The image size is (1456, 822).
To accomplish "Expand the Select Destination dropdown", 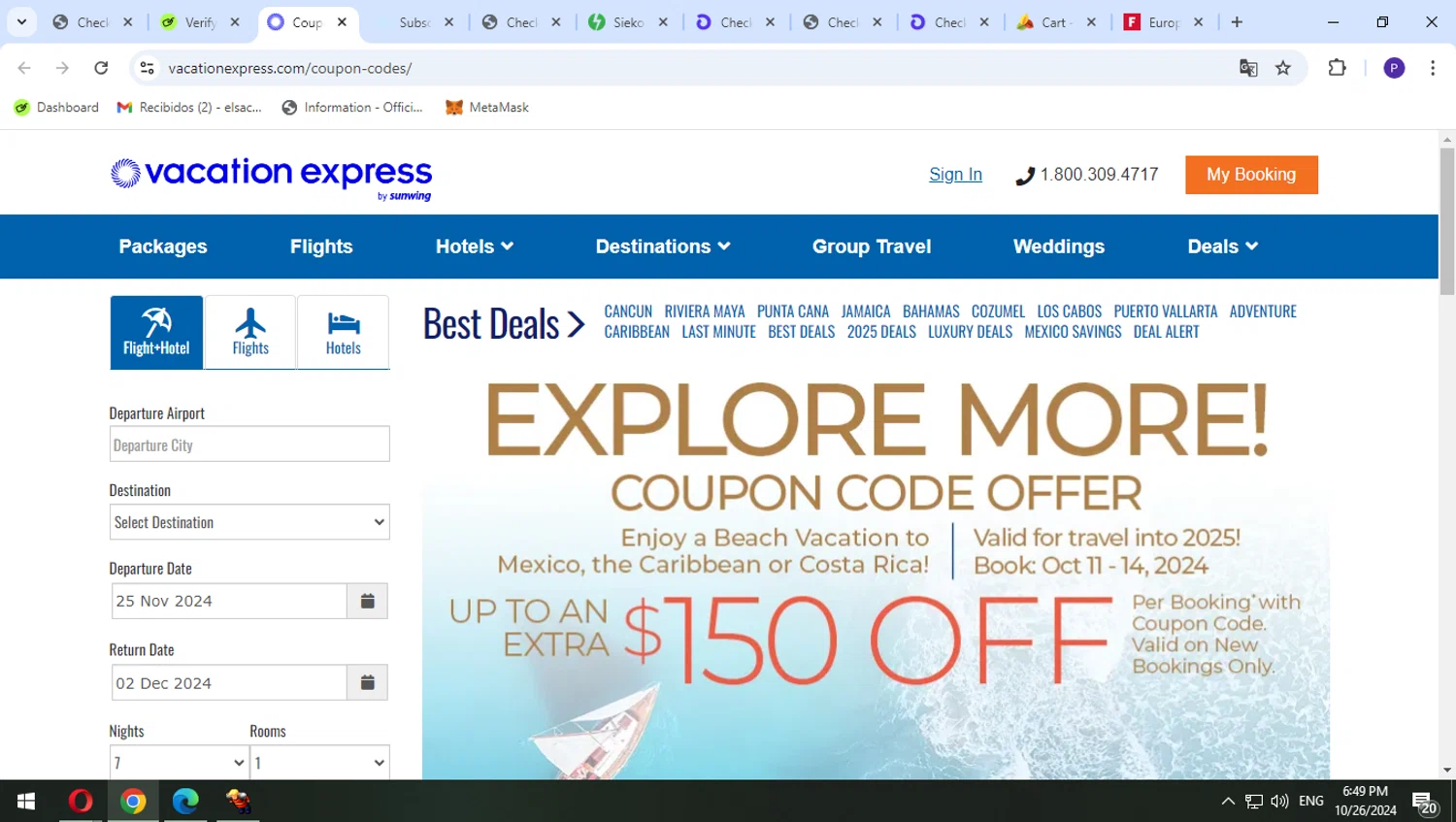I will pos(249,522).
